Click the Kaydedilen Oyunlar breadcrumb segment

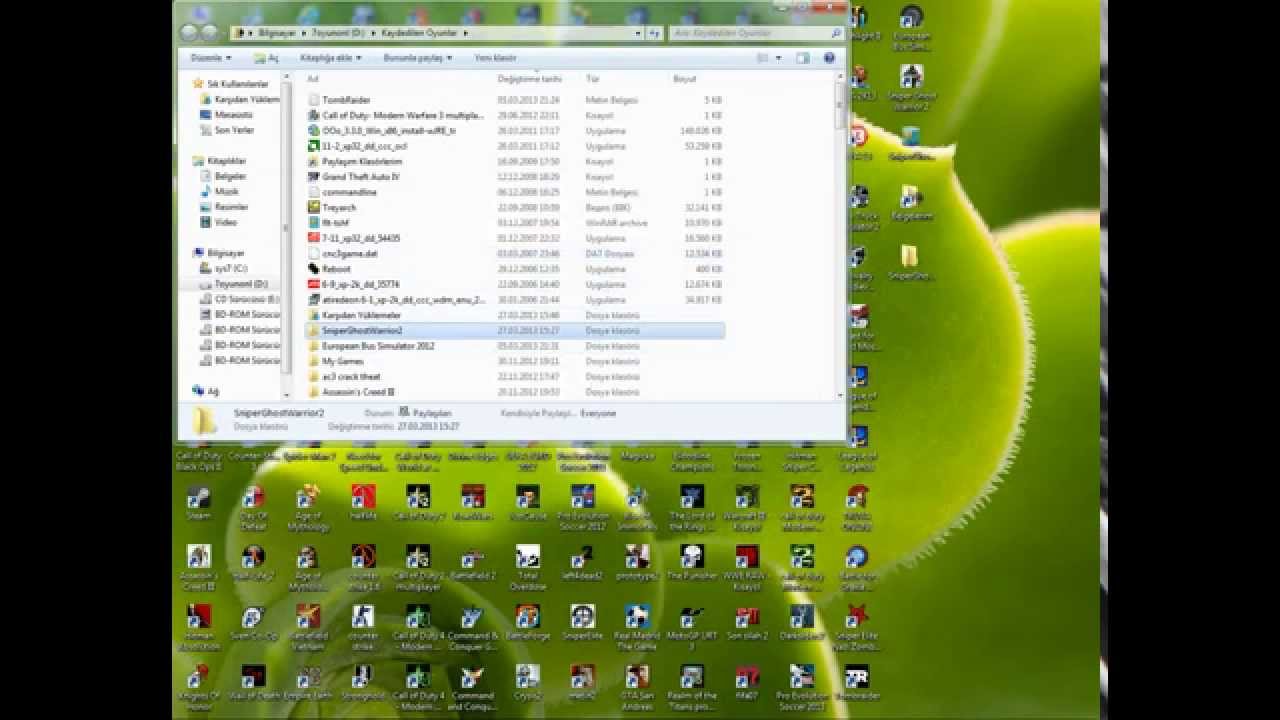[x=419, y=33]
